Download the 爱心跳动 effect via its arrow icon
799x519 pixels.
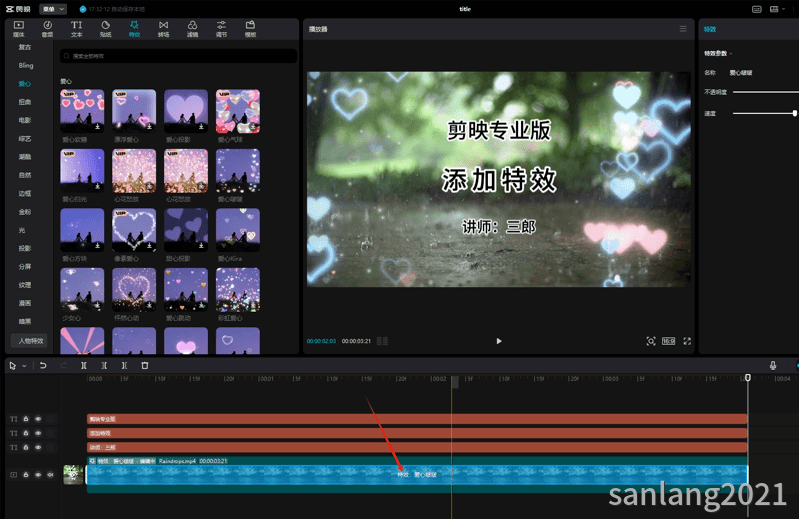pyautogui.click(x=201, y=305)
